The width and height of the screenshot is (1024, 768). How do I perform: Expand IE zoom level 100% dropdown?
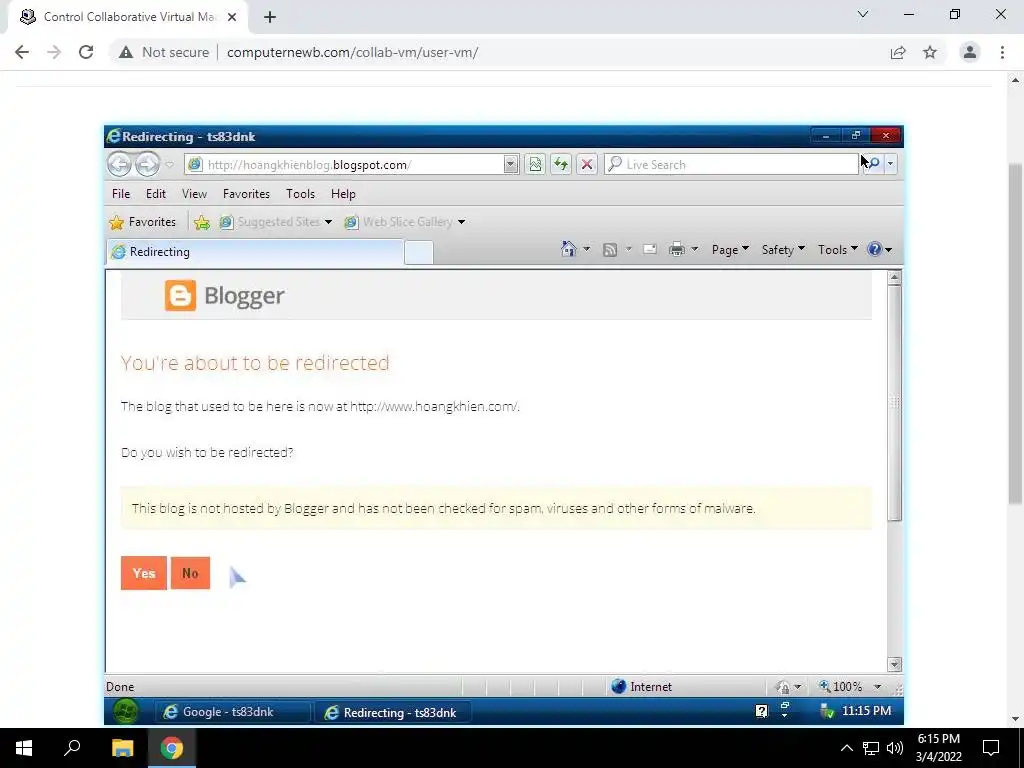878,686
